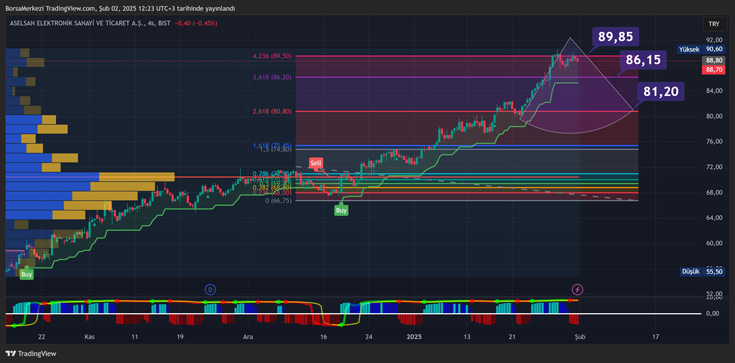The width and height of the screenshot is (735, 363).
Task: Open the dividend 'D' marker on timeline
Action: pos(210,289)
